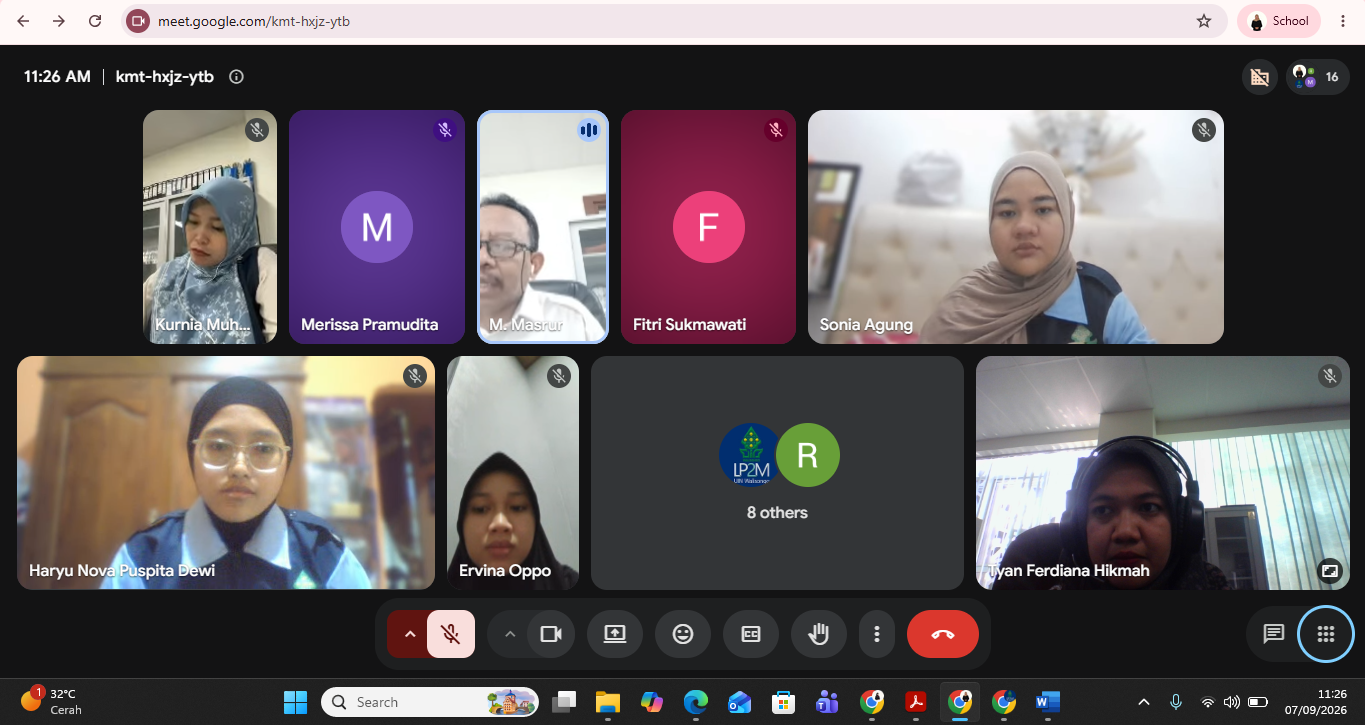Expand the audio settings chevron
1365x725 pixels.
408,634
